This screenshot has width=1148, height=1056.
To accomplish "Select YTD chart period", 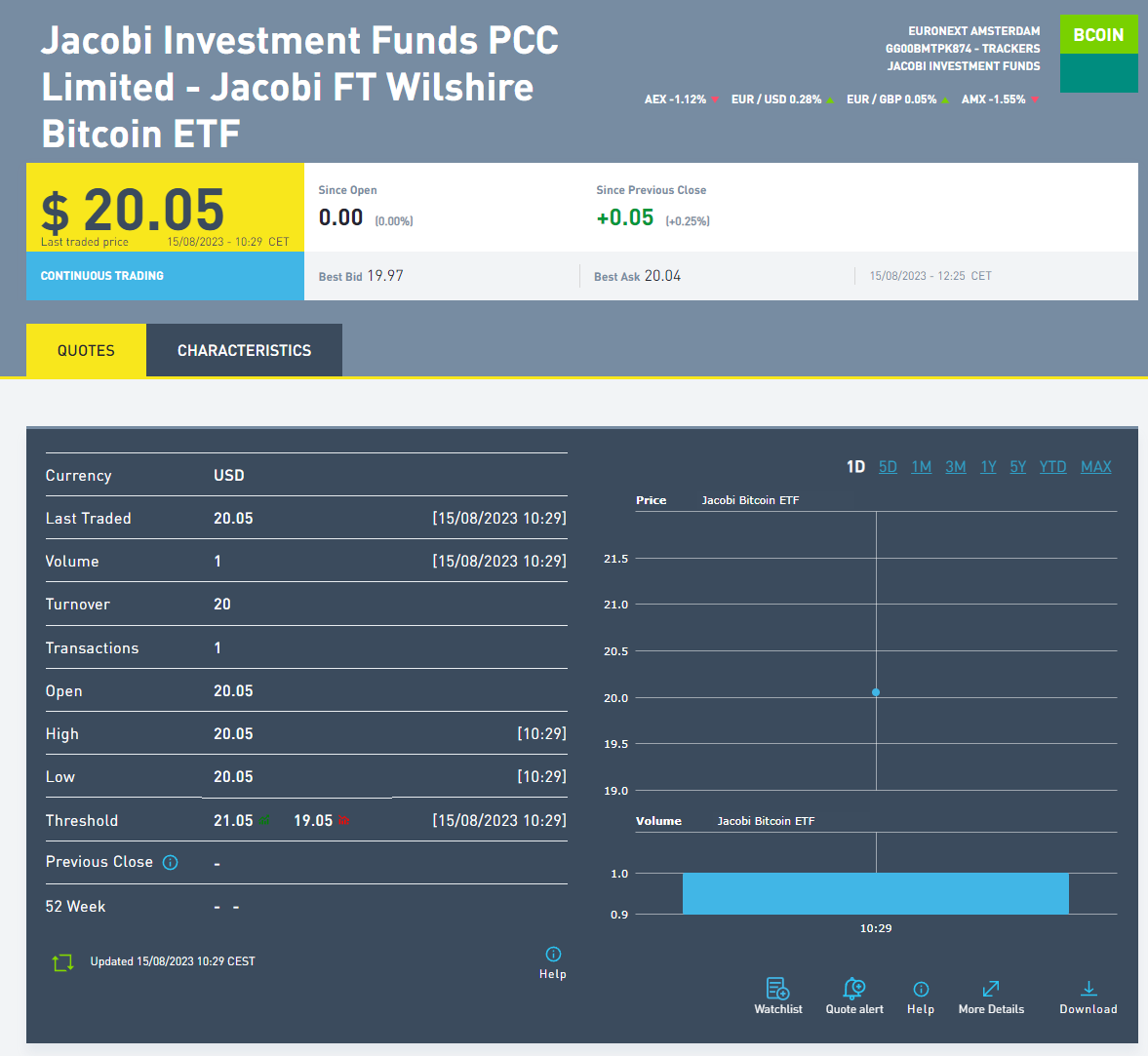I will [x=1052, y=467].
